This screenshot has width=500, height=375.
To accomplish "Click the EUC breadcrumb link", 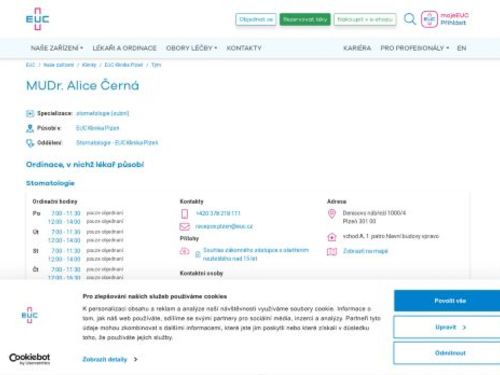I will (30, 65).
